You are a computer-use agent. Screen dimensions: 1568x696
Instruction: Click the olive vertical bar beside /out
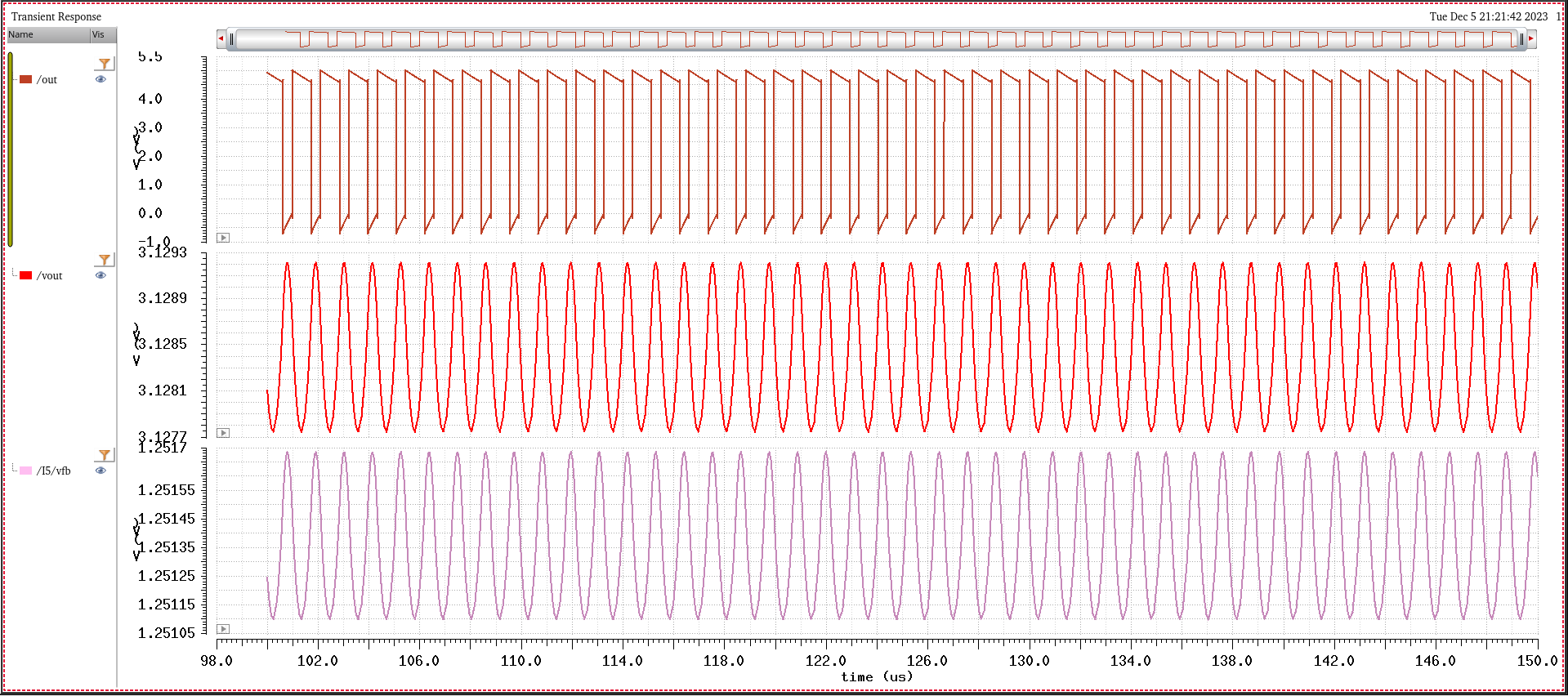point(11,149)
